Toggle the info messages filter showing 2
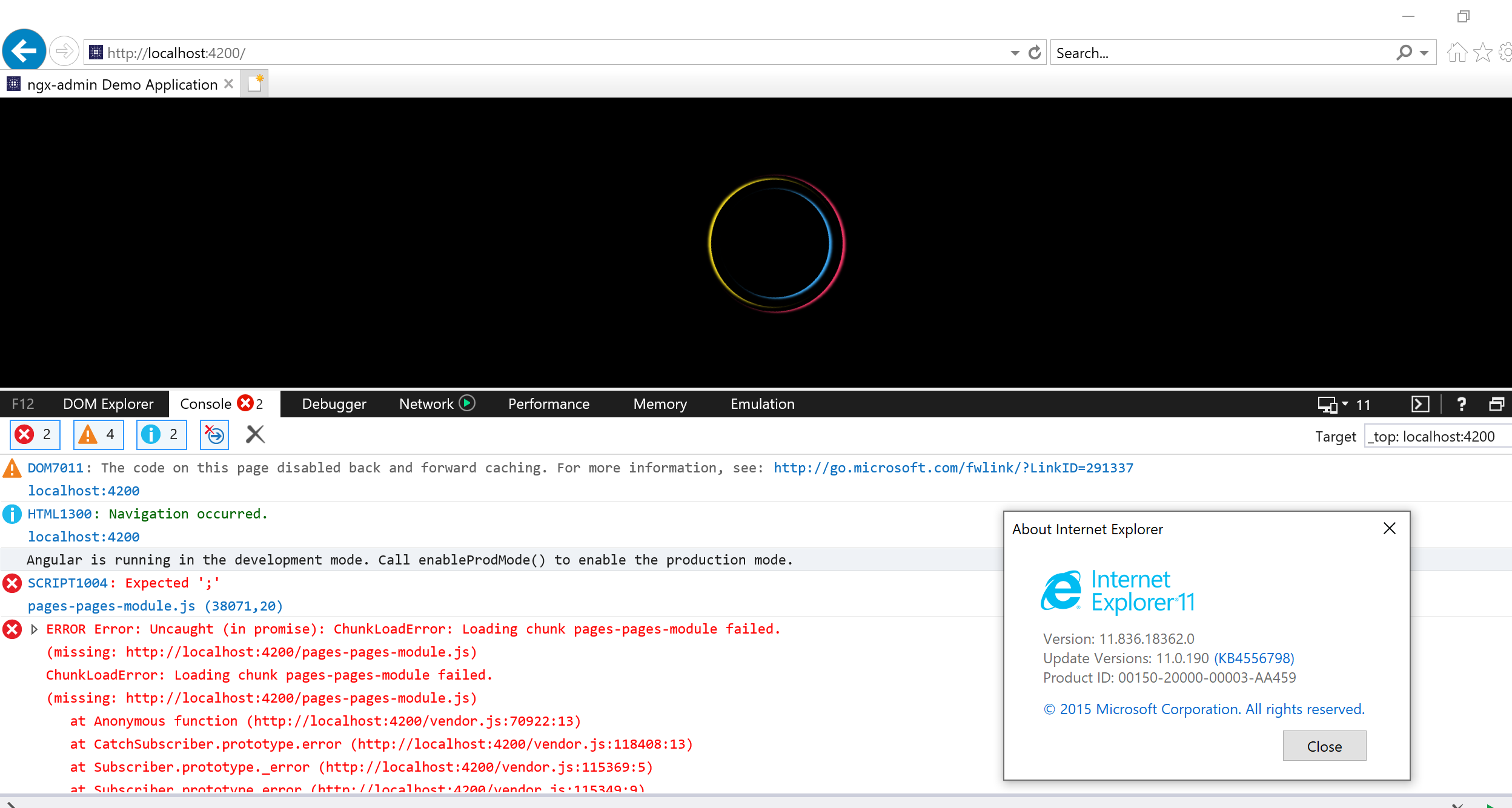1512x808 pixels. click(x=162, y=434)
